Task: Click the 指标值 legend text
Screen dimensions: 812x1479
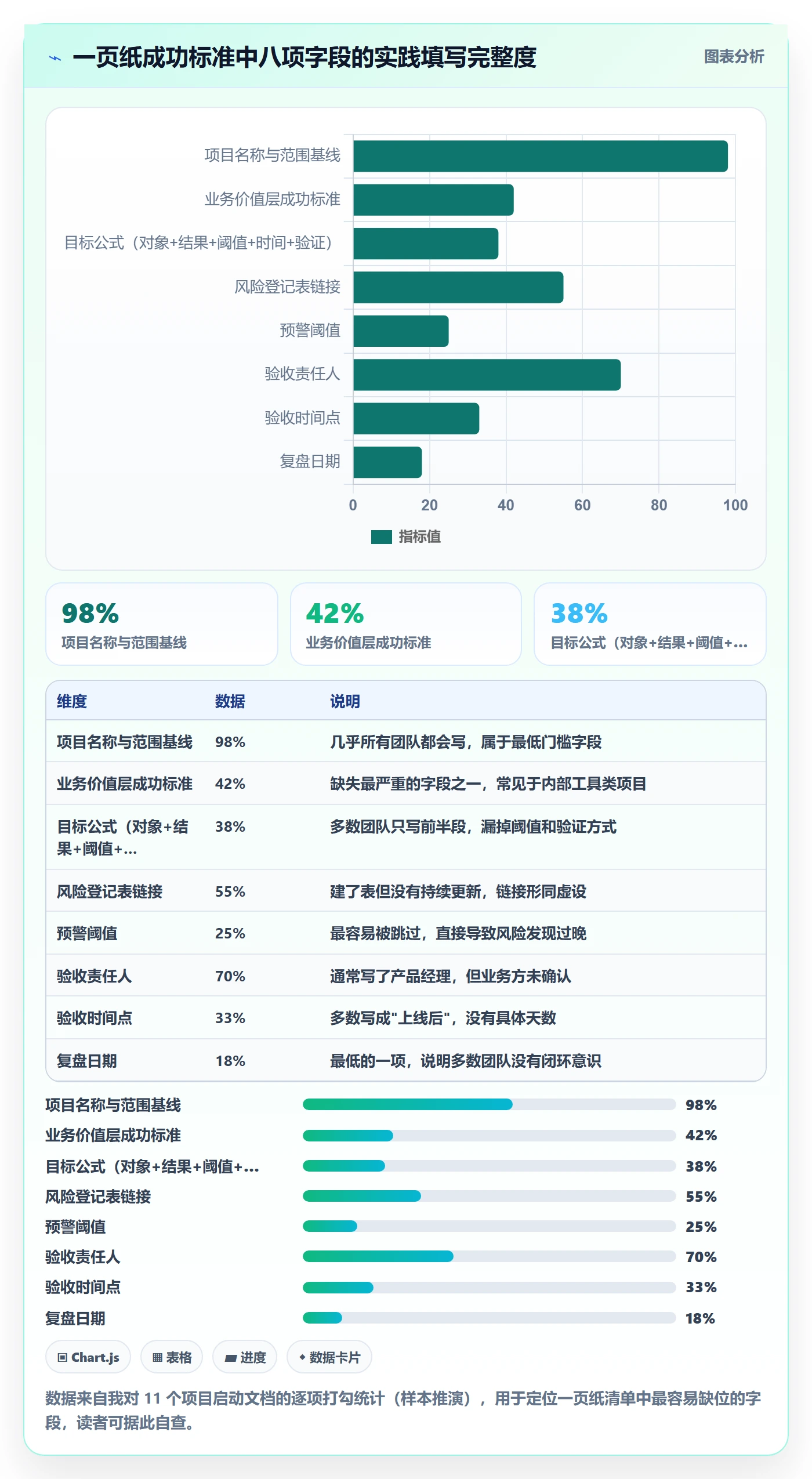Action: [x=419, y=537]
